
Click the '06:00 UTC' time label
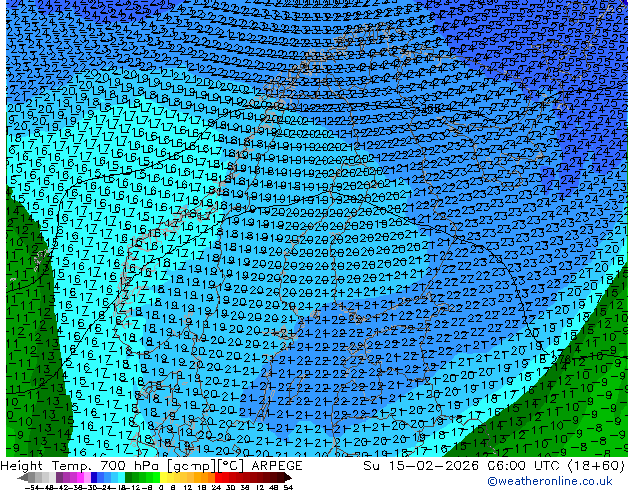[526, 466]
